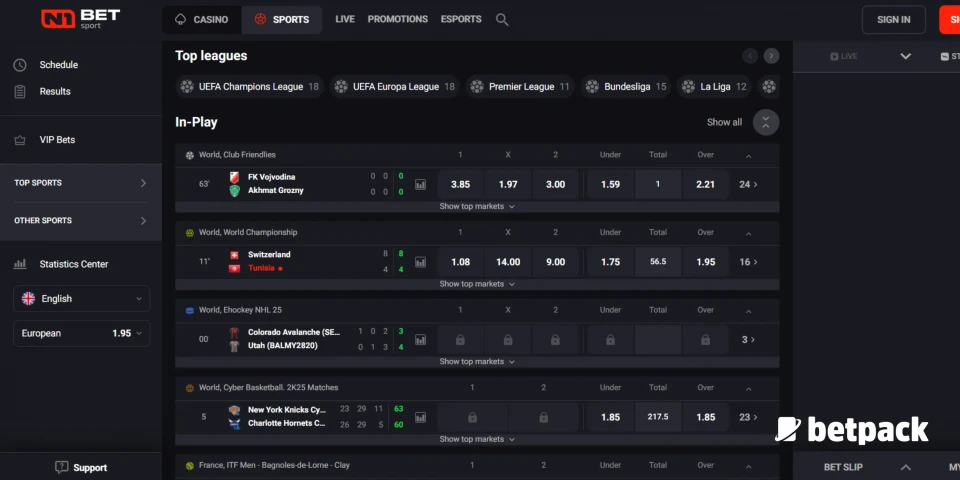Select the Colorado Avalanche jersey icon

point(234,332)
